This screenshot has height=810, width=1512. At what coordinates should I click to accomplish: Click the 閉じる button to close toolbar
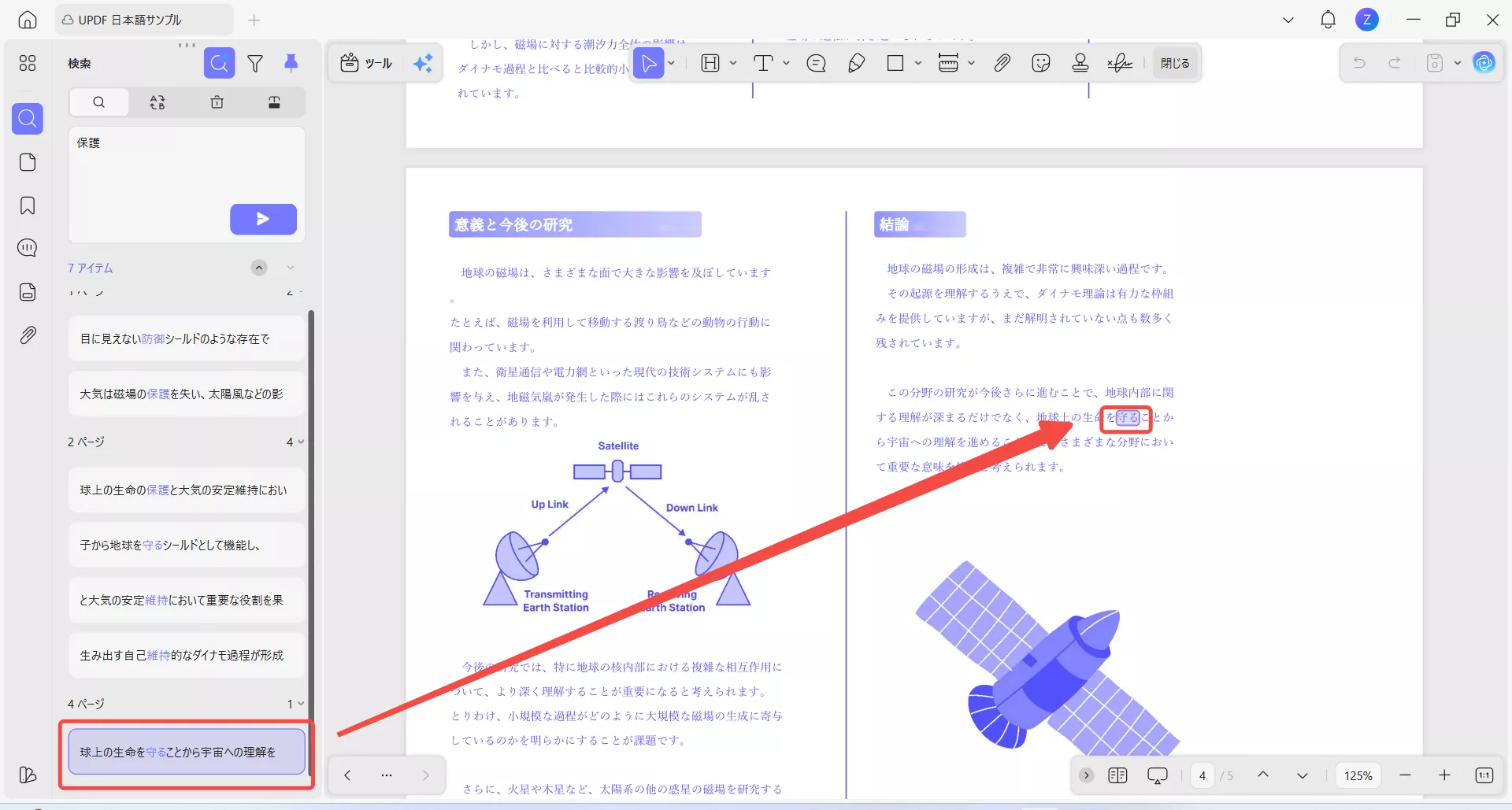tap(1174, 62)
